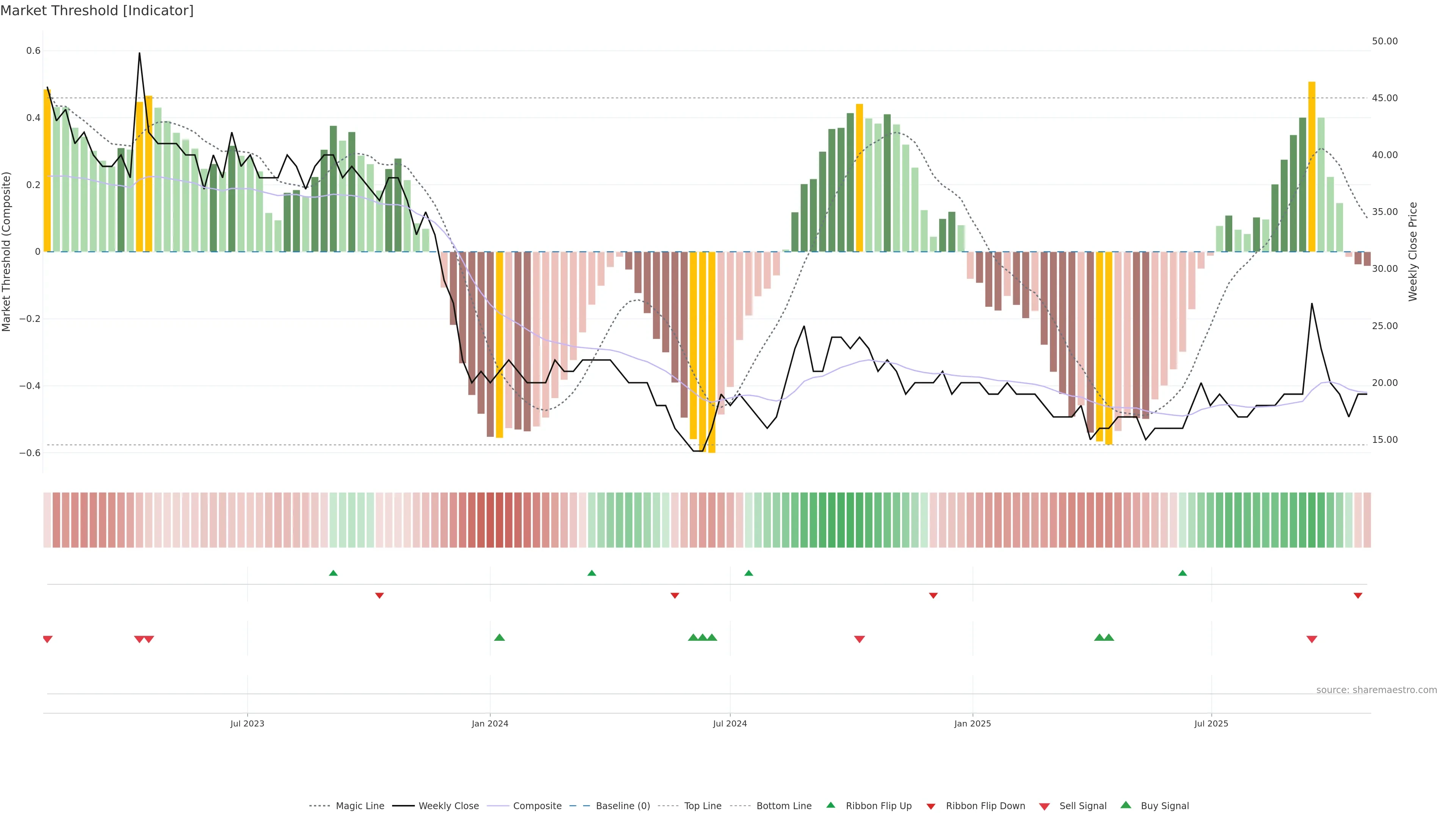
Task: Click the last Ribbon Flip Down marker at far right
Action: (x=1358, y=596)
